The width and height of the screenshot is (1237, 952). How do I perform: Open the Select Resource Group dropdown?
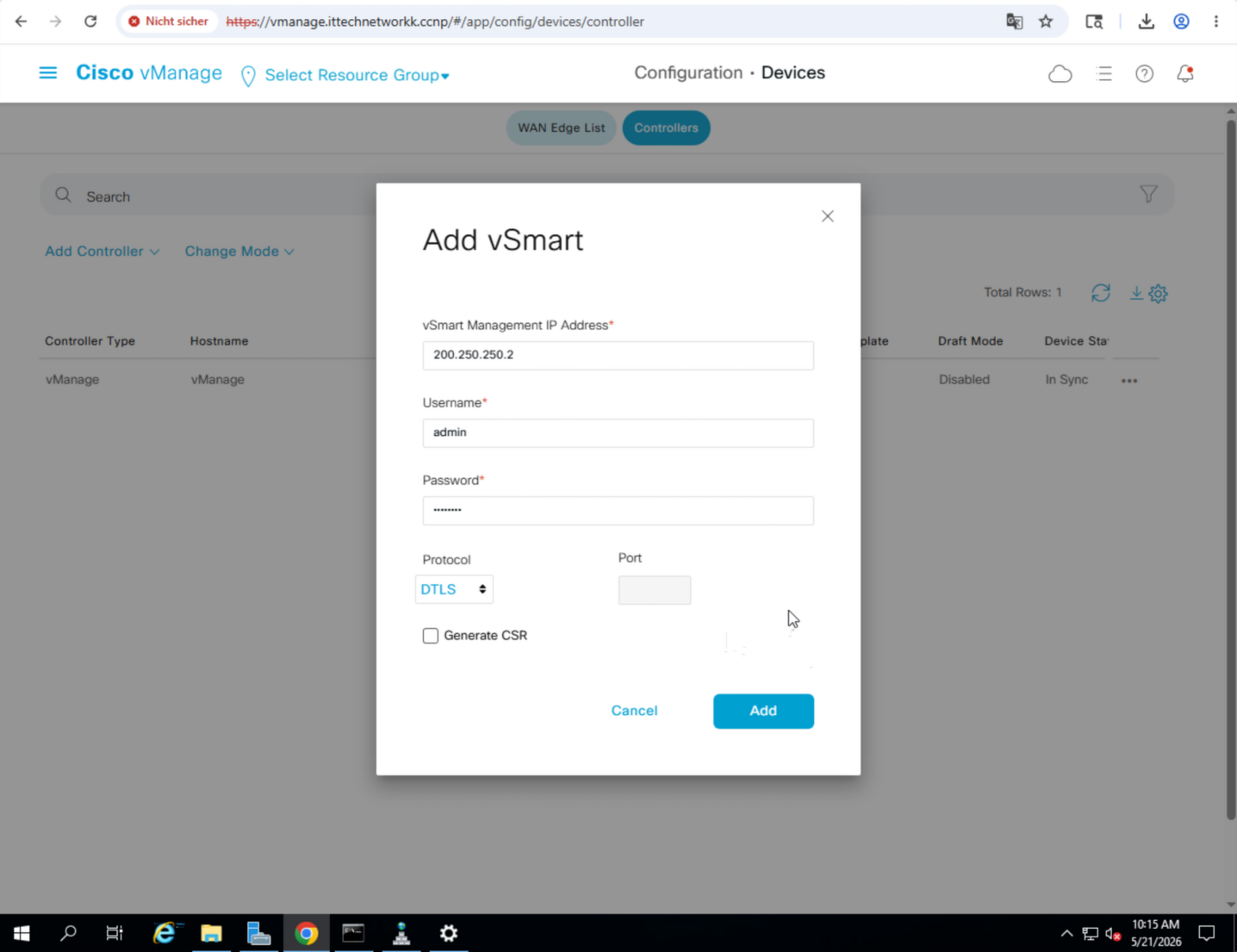357,76
